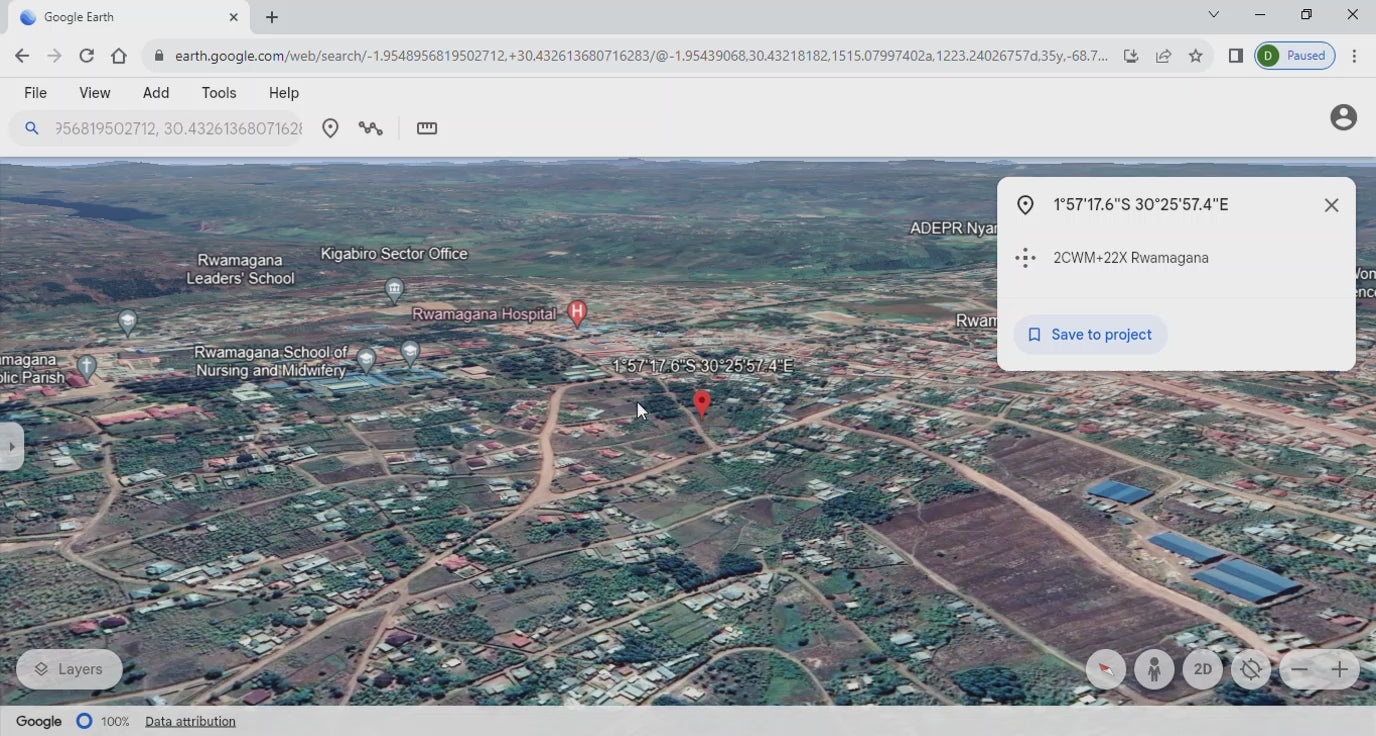Click the Add placemark pin icon

[x=330, y=128]
